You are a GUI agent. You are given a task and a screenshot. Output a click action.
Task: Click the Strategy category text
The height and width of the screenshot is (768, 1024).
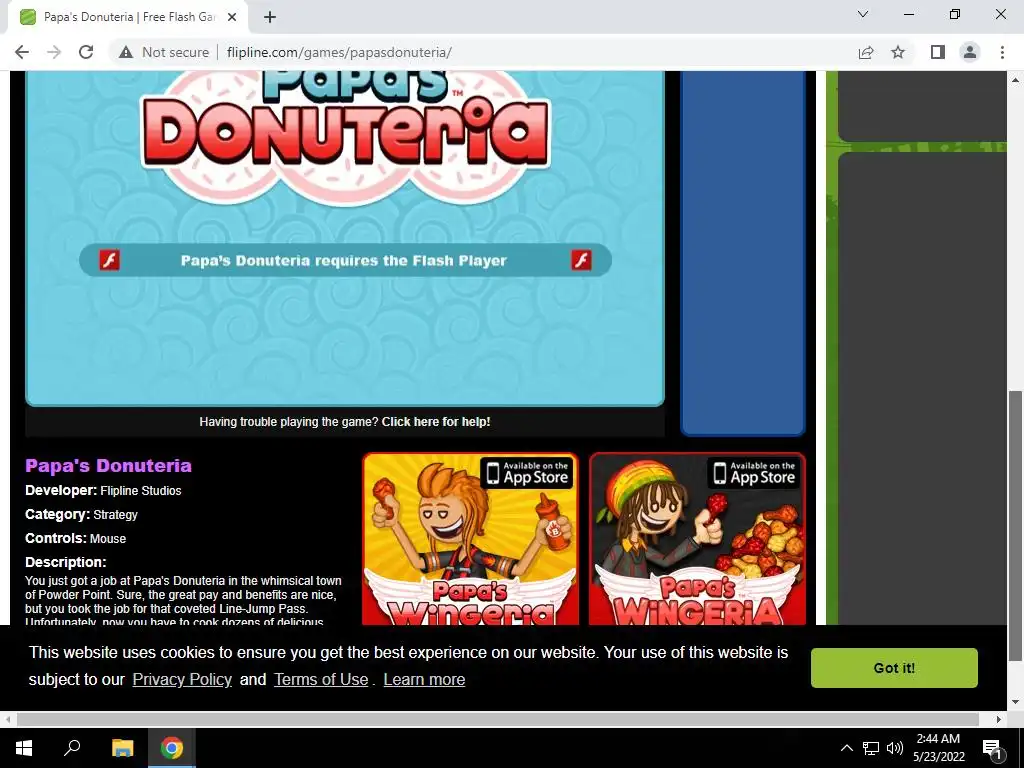(116, 515)
